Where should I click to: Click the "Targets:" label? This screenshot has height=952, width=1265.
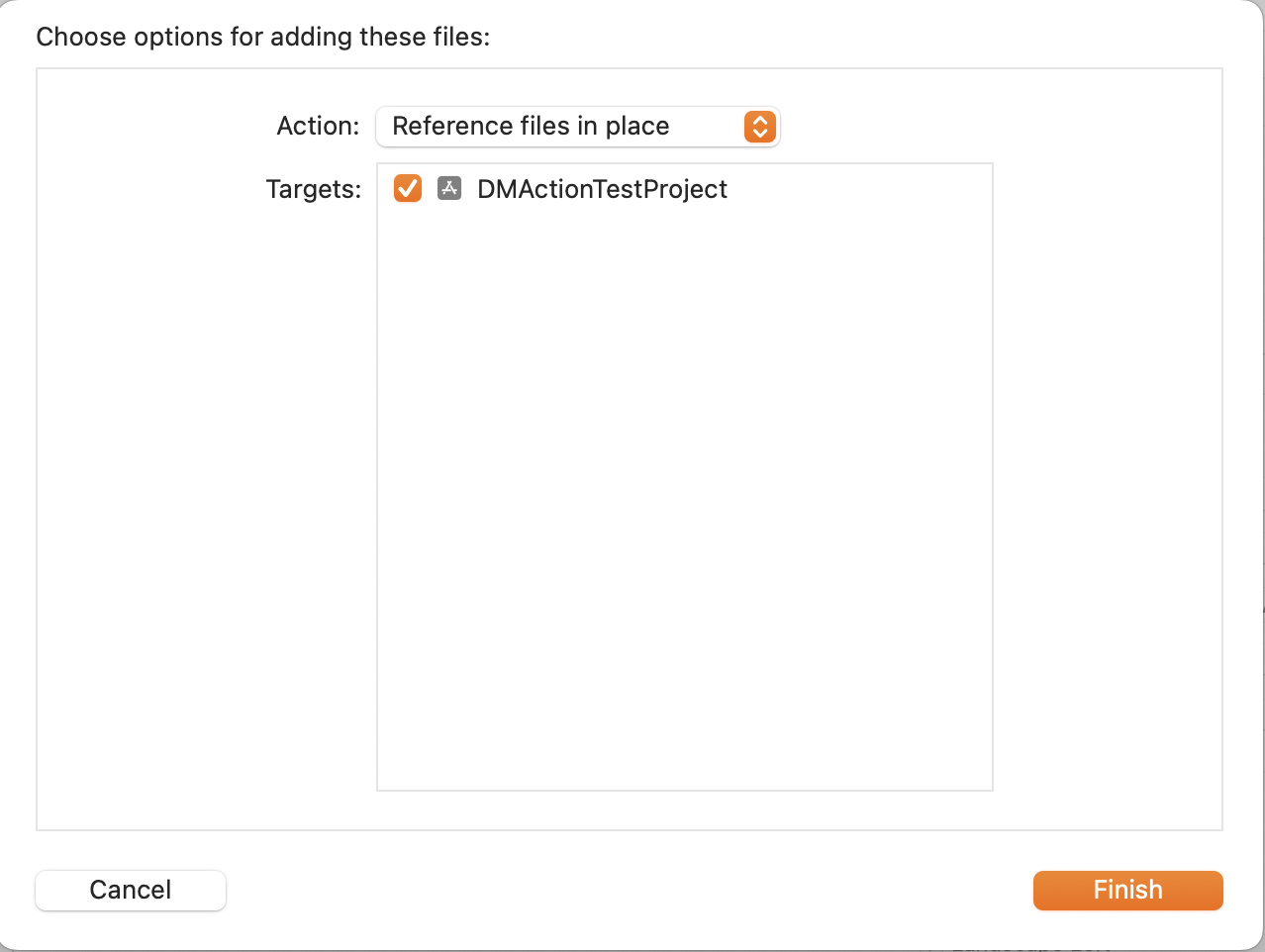[314, 189]
